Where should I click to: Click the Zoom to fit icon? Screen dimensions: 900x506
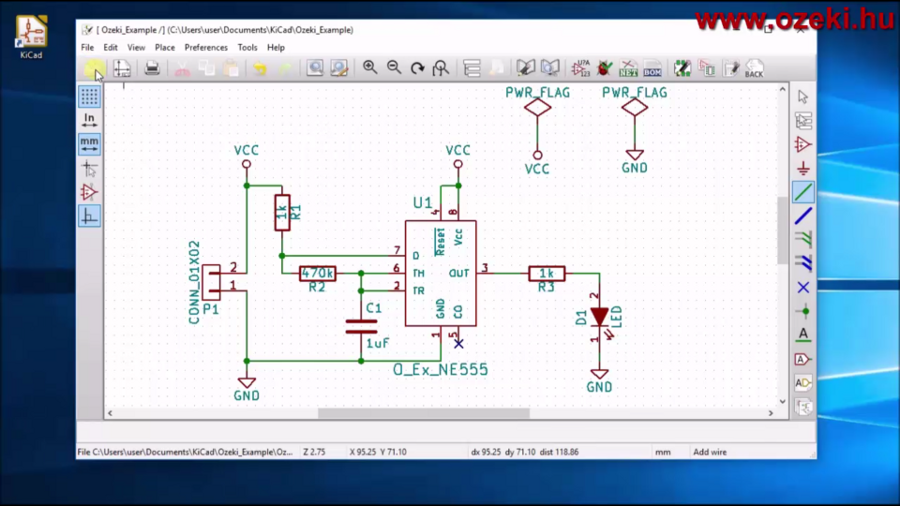[x=441, y=68]
